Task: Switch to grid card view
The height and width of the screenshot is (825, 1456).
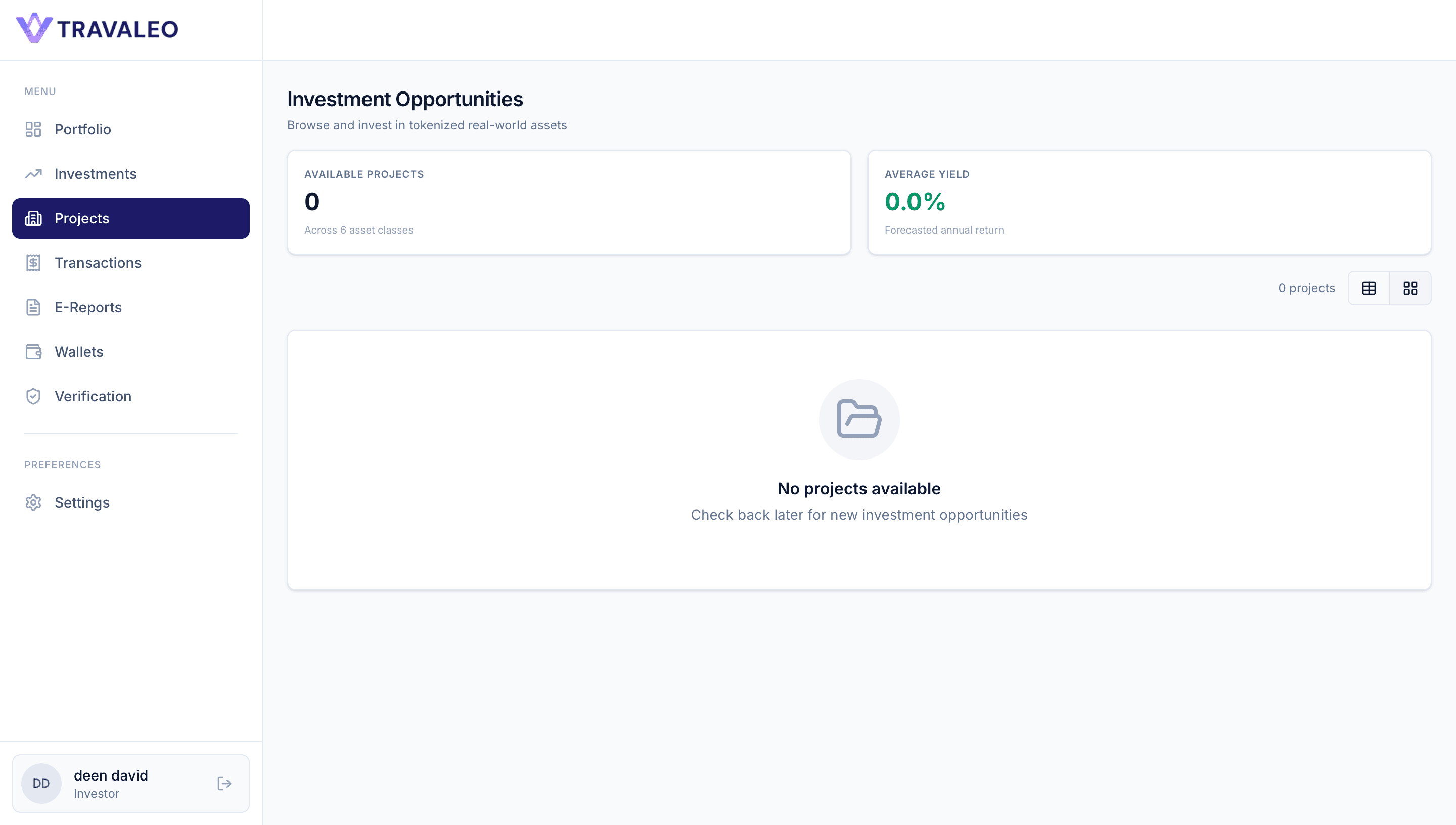Action: pos(1410,289)
